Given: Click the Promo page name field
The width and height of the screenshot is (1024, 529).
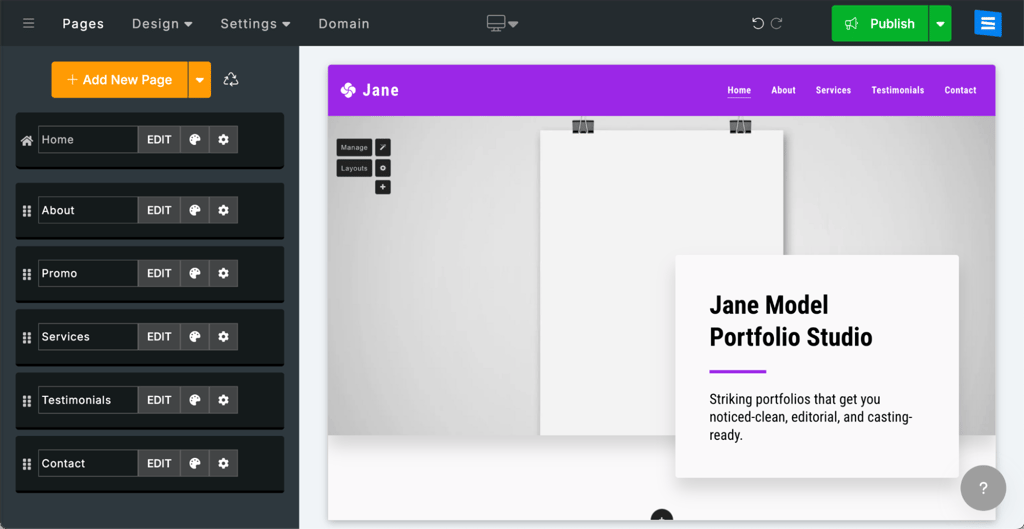Looking at the screenshot, I should (x=88, y=274).
